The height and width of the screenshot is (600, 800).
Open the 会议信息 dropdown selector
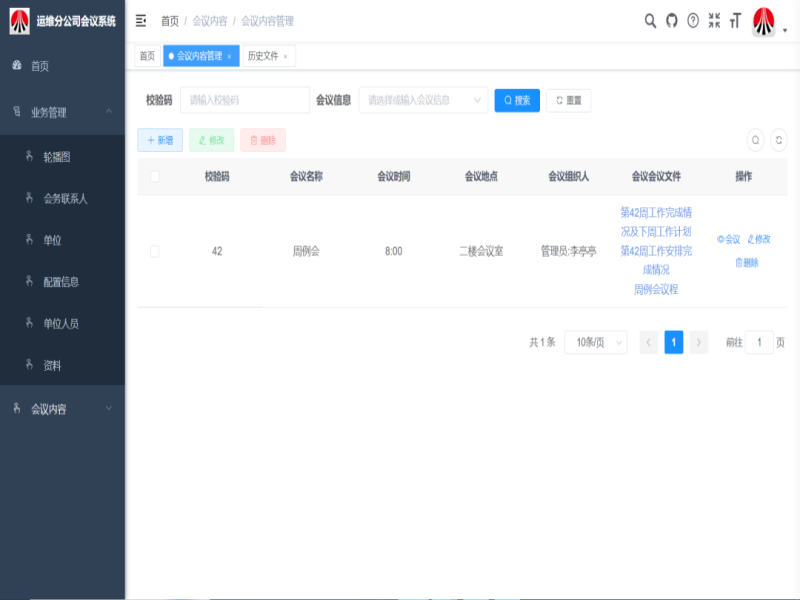point(423,100)
